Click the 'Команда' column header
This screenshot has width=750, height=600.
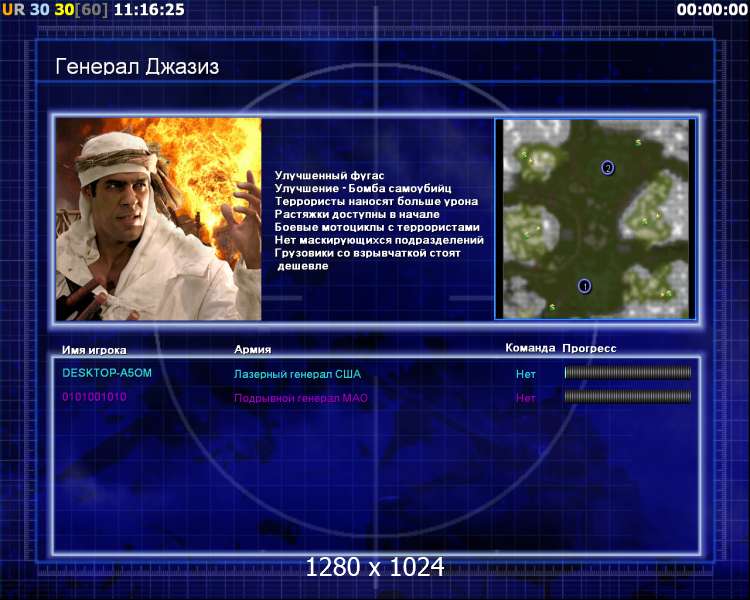[530, 348]
